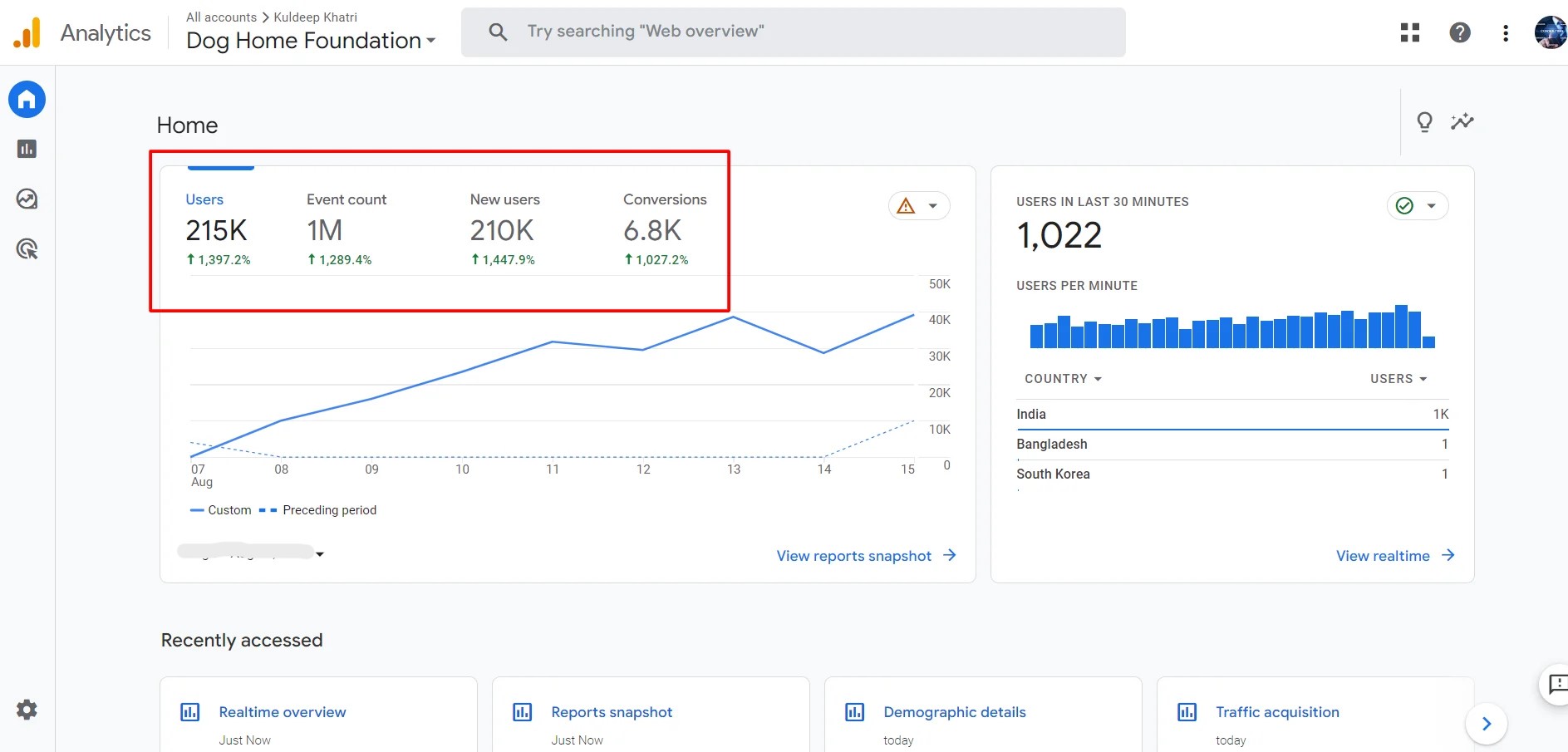1568x752 pixels.
Task: Open View reports snapshot
Action: coord(853,555)
